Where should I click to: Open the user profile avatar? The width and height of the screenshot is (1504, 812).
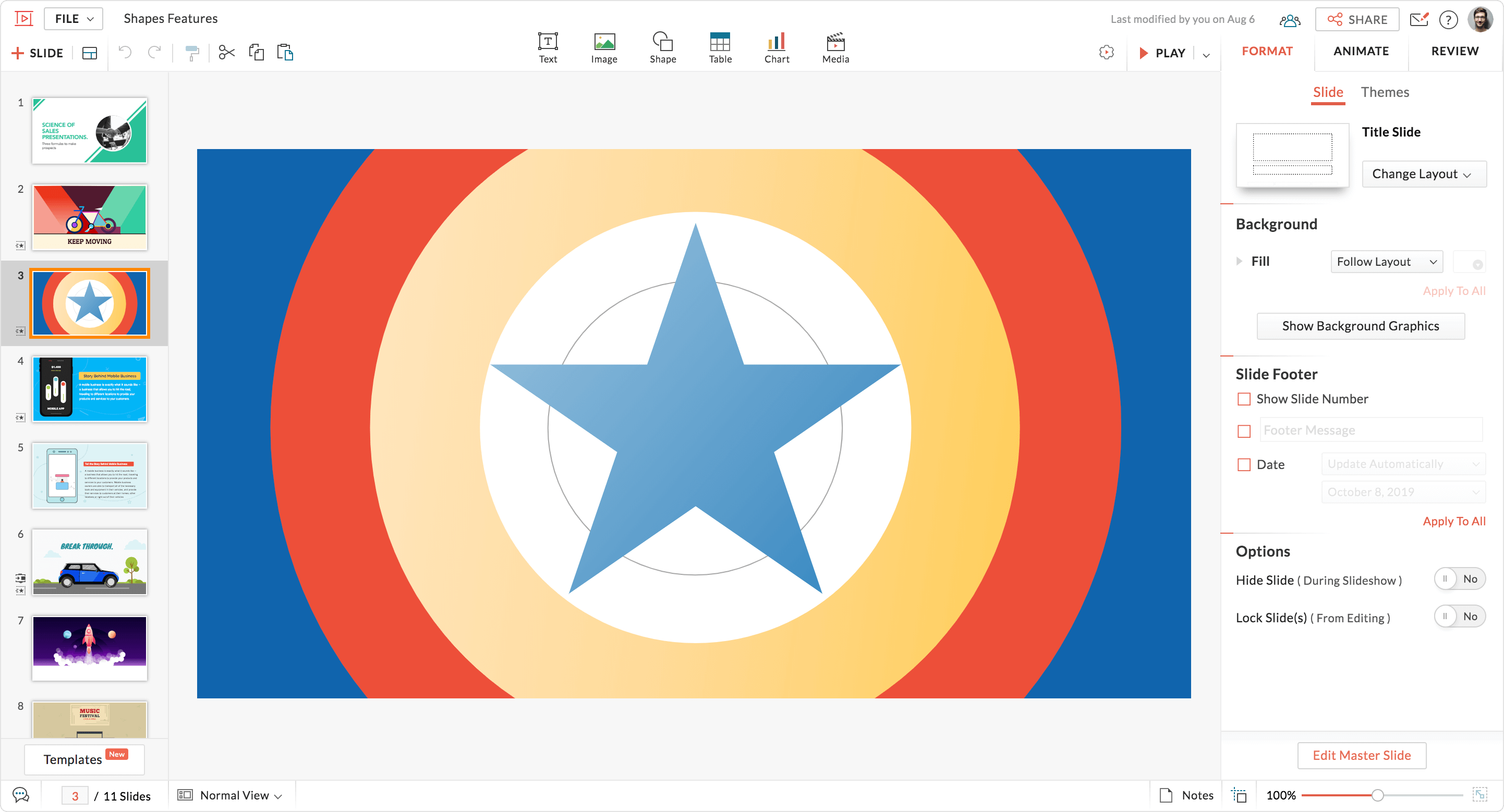click(1480, 19)
